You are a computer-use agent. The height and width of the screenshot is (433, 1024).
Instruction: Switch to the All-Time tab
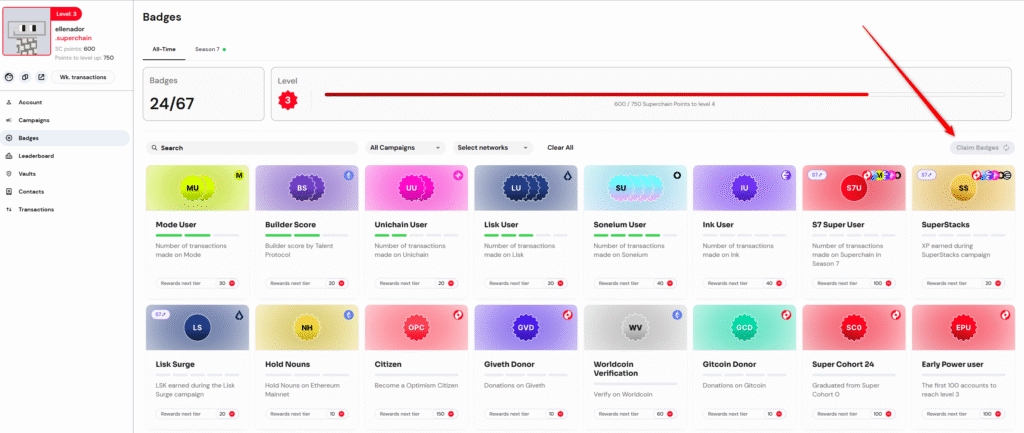[x=164, y=49]
